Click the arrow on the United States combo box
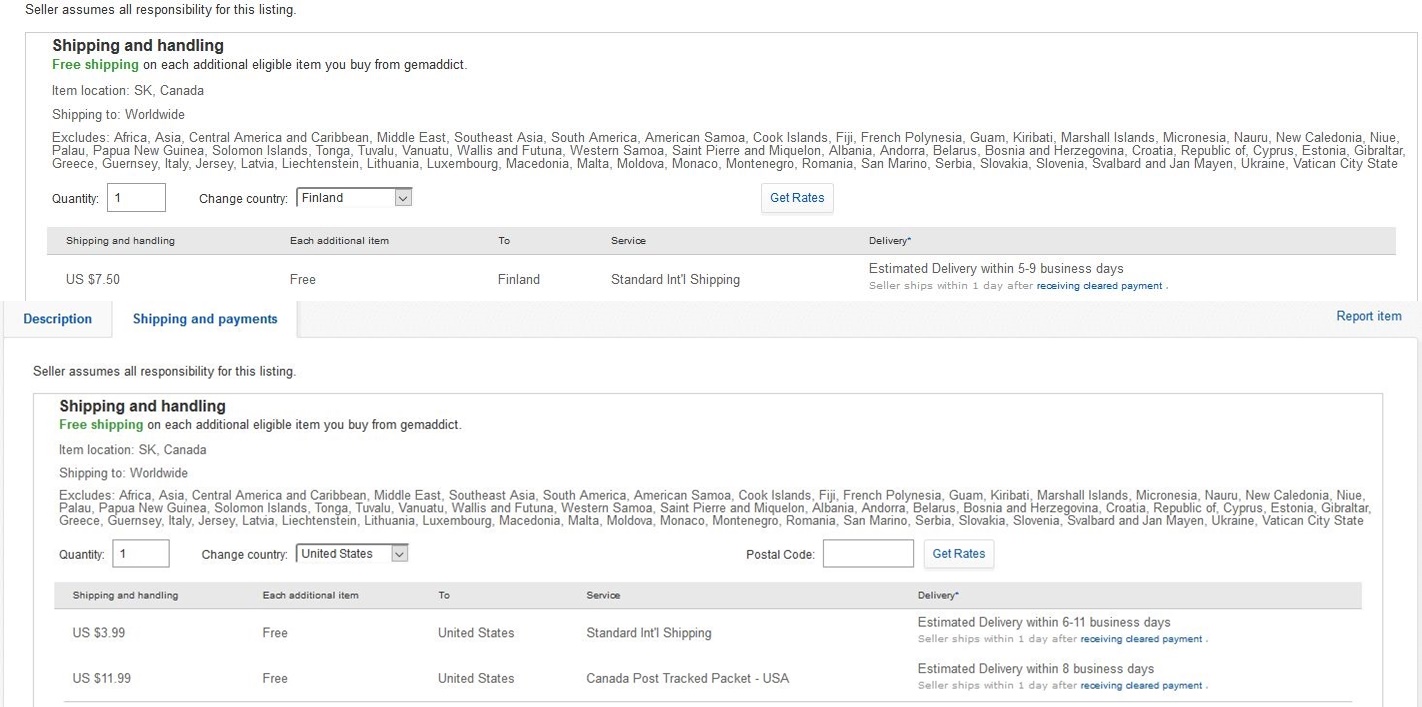The image size is (1422, 707). click(399, 554)
